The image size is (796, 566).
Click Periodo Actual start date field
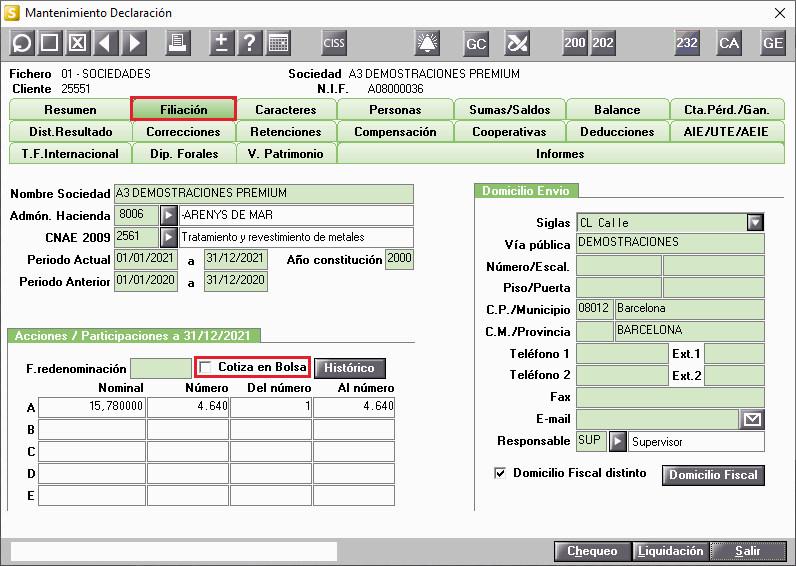pos(146,259)
